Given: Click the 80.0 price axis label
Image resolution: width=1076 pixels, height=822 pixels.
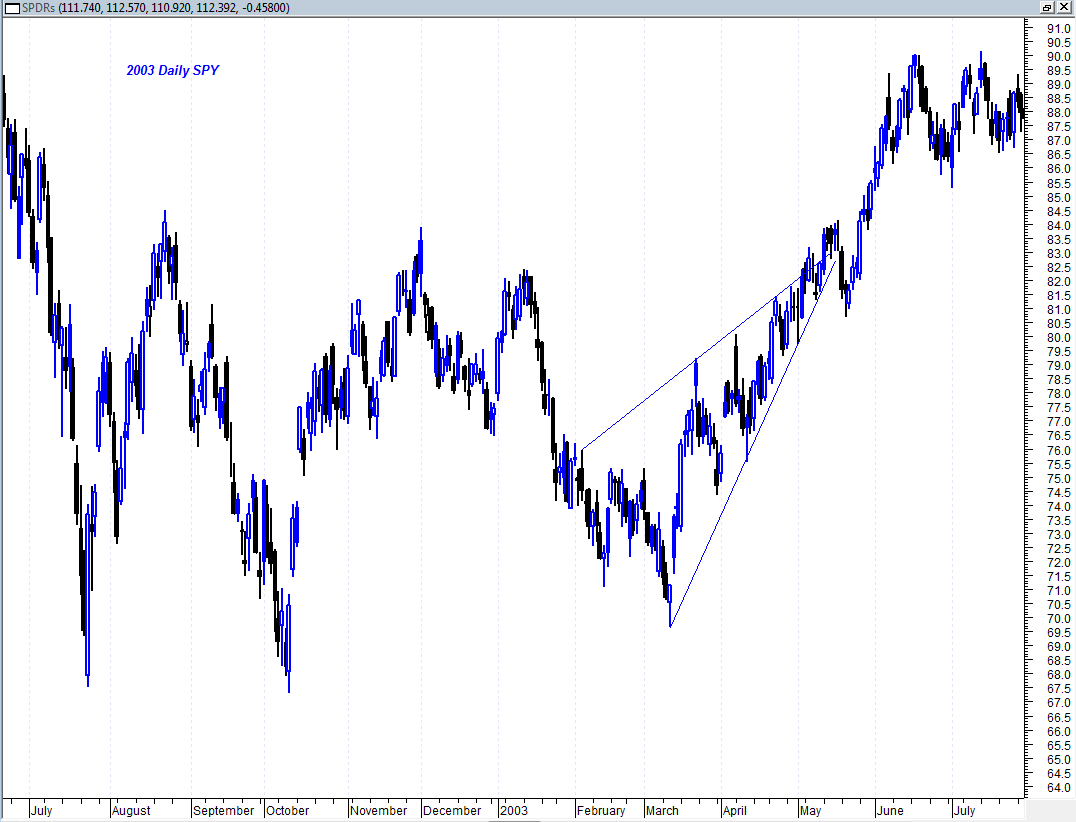Looking at the screenshot, I should pyautogui.click(x=1059, y=338).
